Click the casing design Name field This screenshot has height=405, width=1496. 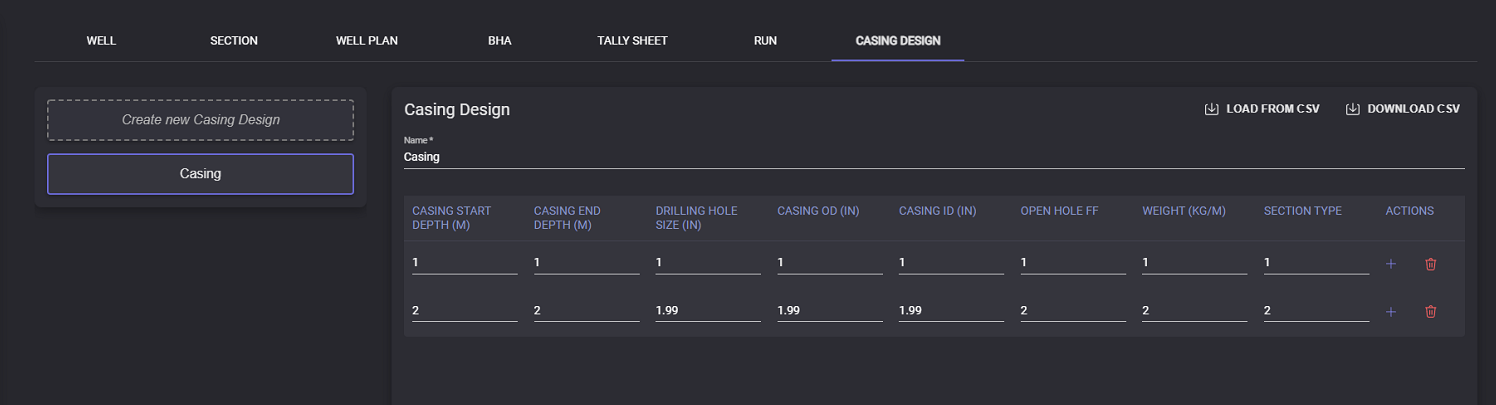click(933, 158)
